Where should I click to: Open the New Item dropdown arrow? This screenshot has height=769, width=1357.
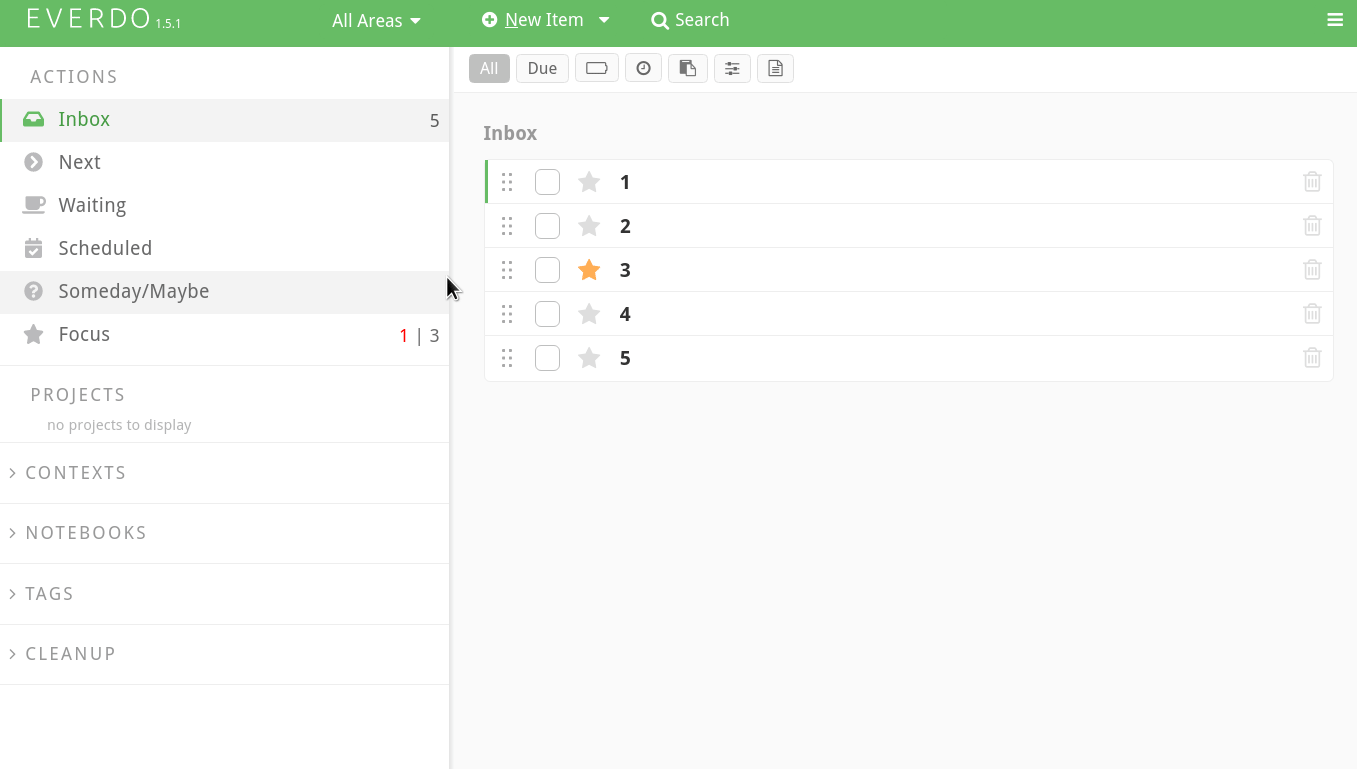604,19
